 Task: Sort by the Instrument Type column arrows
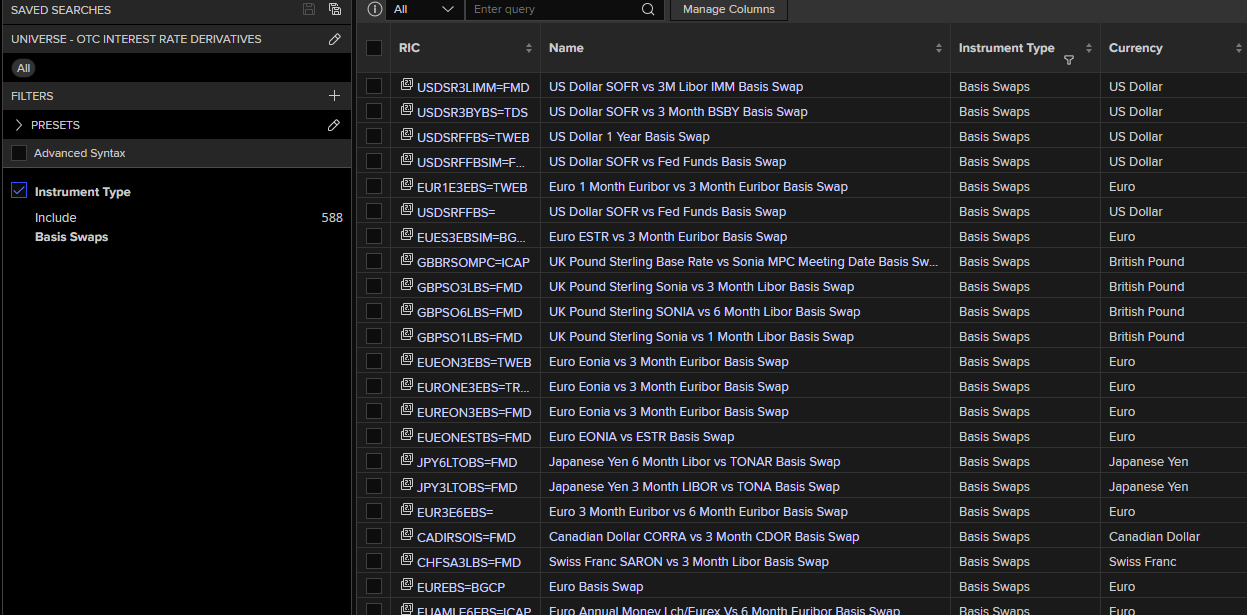1089,48
